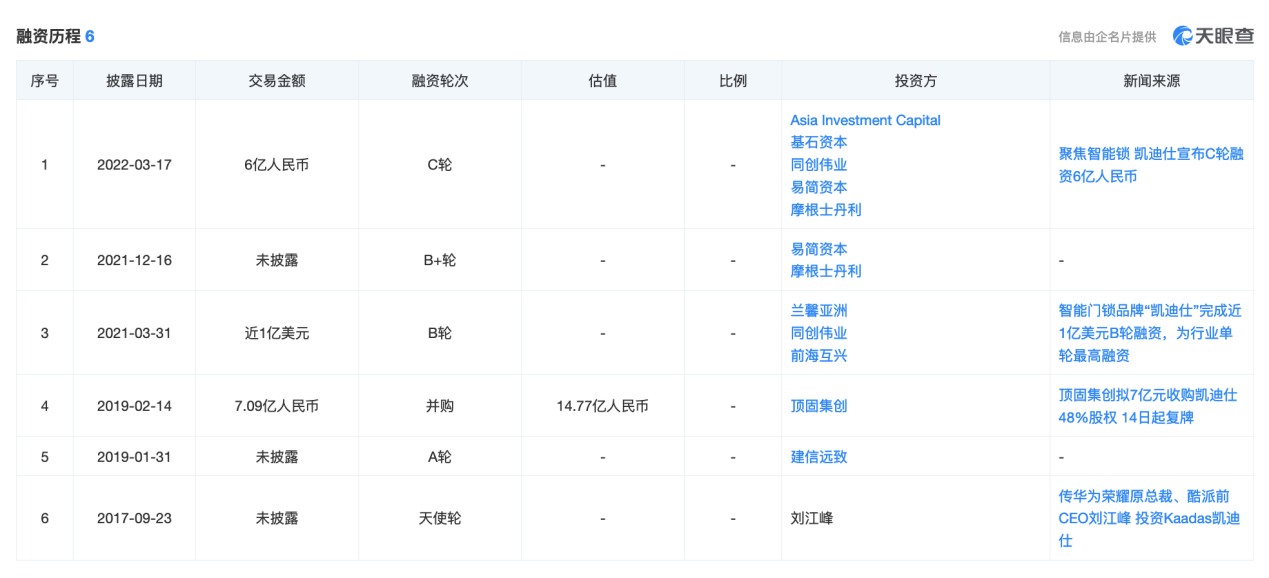
Task: Click the 信息由企名片提供 attribution text
Action: pyautogui.click(x=1107, y=37)
